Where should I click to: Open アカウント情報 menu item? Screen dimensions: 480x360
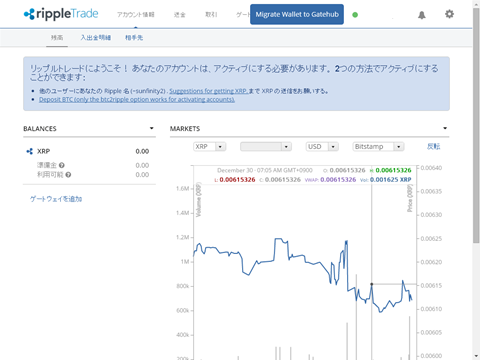pyautogui.click(x=135, y=15)
